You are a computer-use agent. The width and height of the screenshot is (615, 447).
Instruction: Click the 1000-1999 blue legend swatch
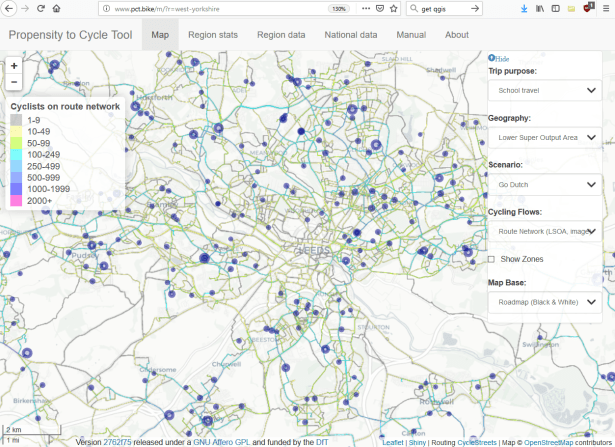pos(16,189)
